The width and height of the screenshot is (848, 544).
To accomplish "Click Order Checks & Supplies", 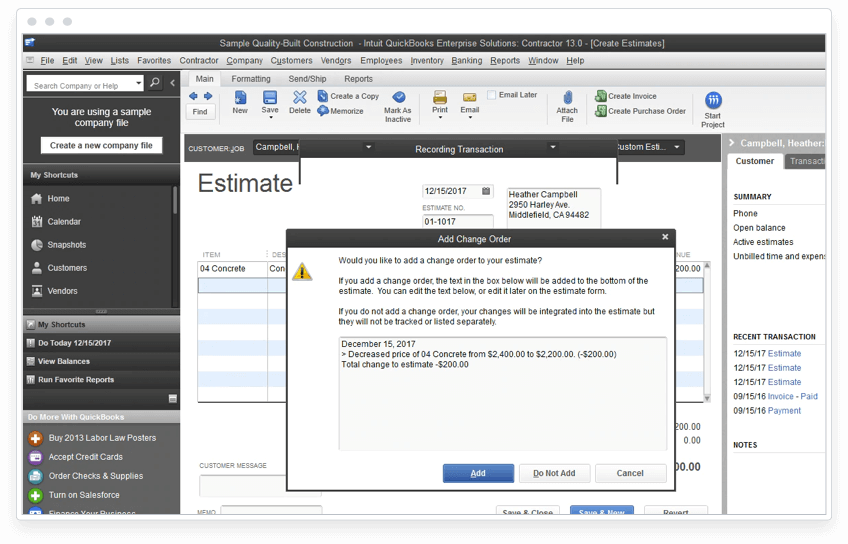I will [x=96, y=476].
